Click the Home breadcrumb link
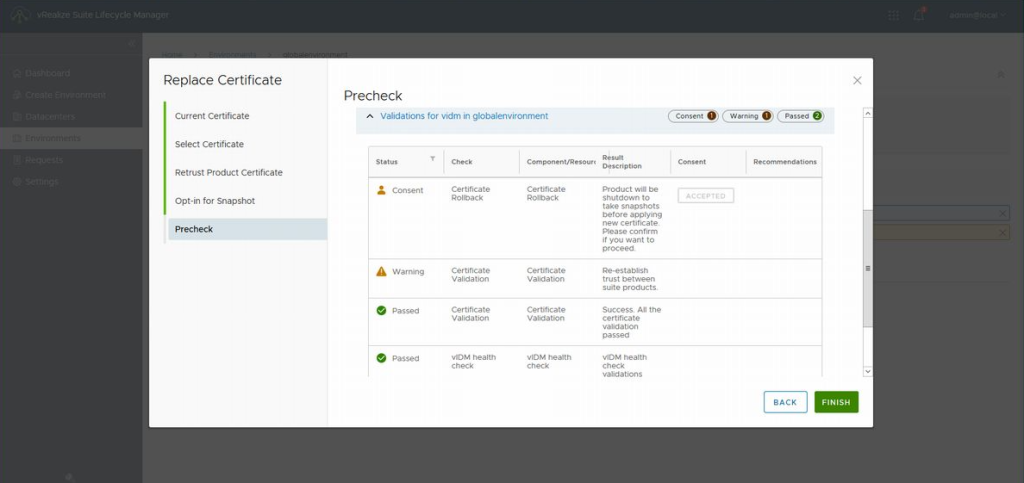This screenshot has height=483, width=1024. [172, 55]
